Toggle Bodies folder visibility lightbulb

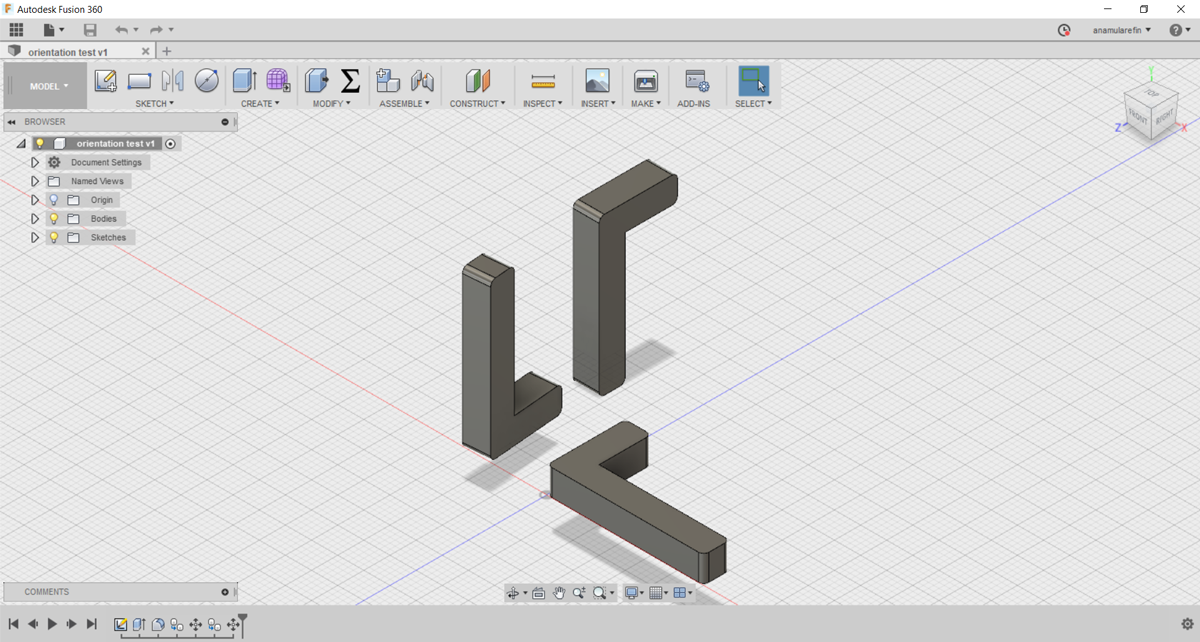pyautogui.click(x=55, y=219)
